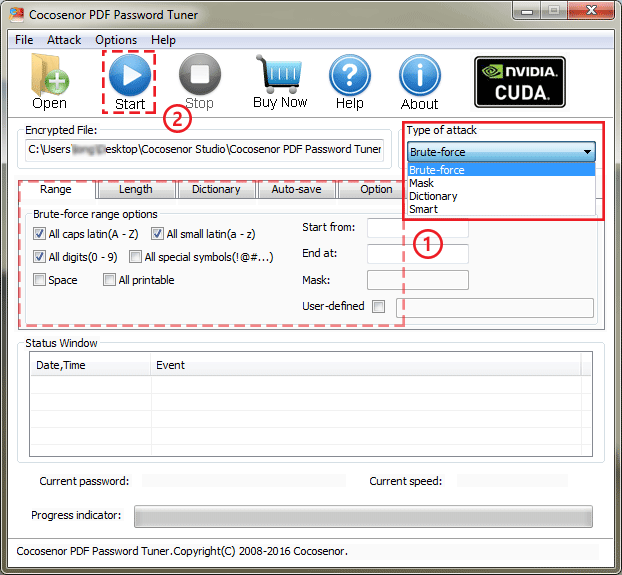This screenshot has height=575, width=622.
Task: Click the Date,Time column header
Action: tap(90, 365)
